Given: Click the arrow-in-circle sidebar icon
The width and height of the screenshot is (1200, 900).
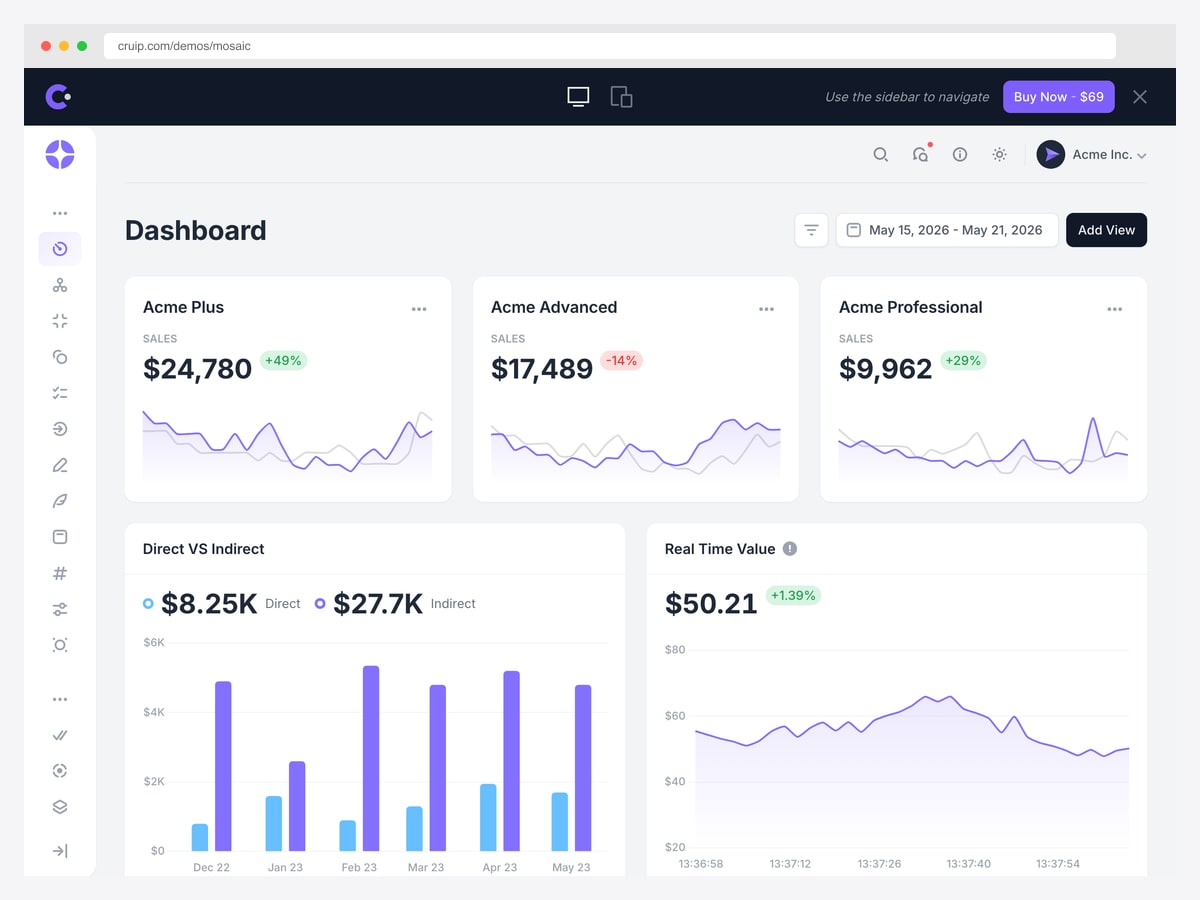Looking at the screenshot, I should [x=60, y=429].
